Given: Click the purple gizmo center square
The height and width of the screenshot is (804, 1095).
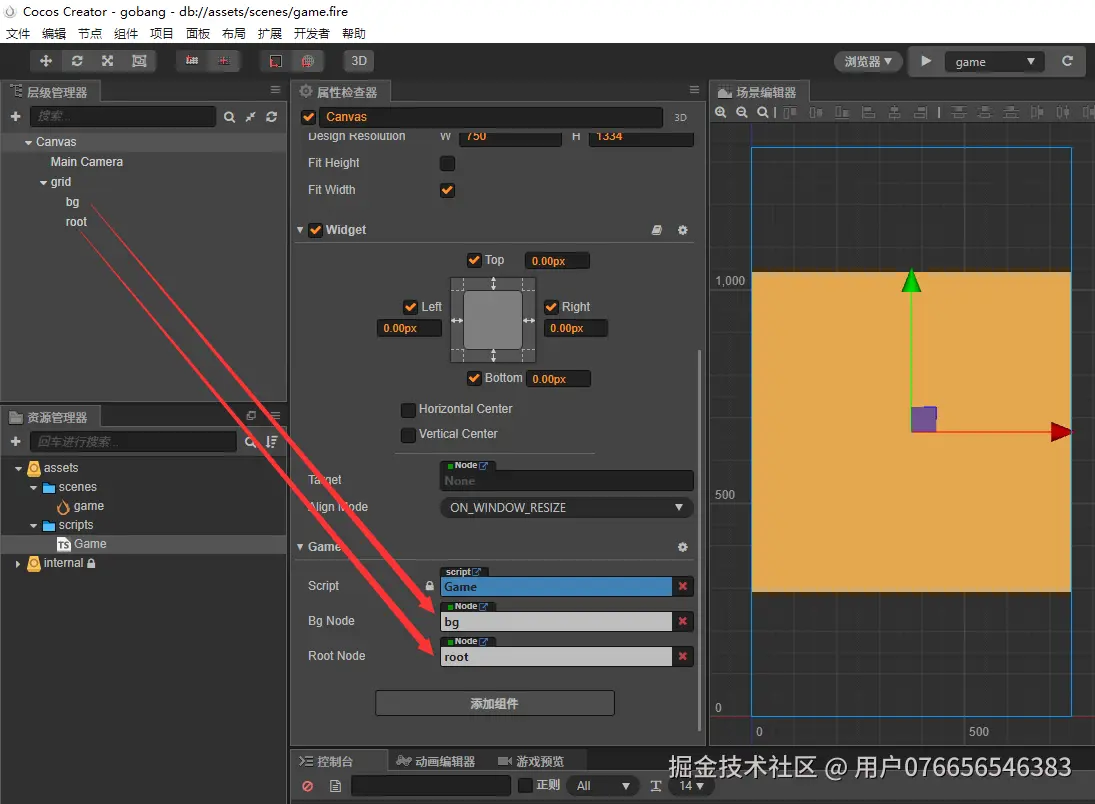Looking at the screenshot, I should pyautogui.click(x=924, y=419).
